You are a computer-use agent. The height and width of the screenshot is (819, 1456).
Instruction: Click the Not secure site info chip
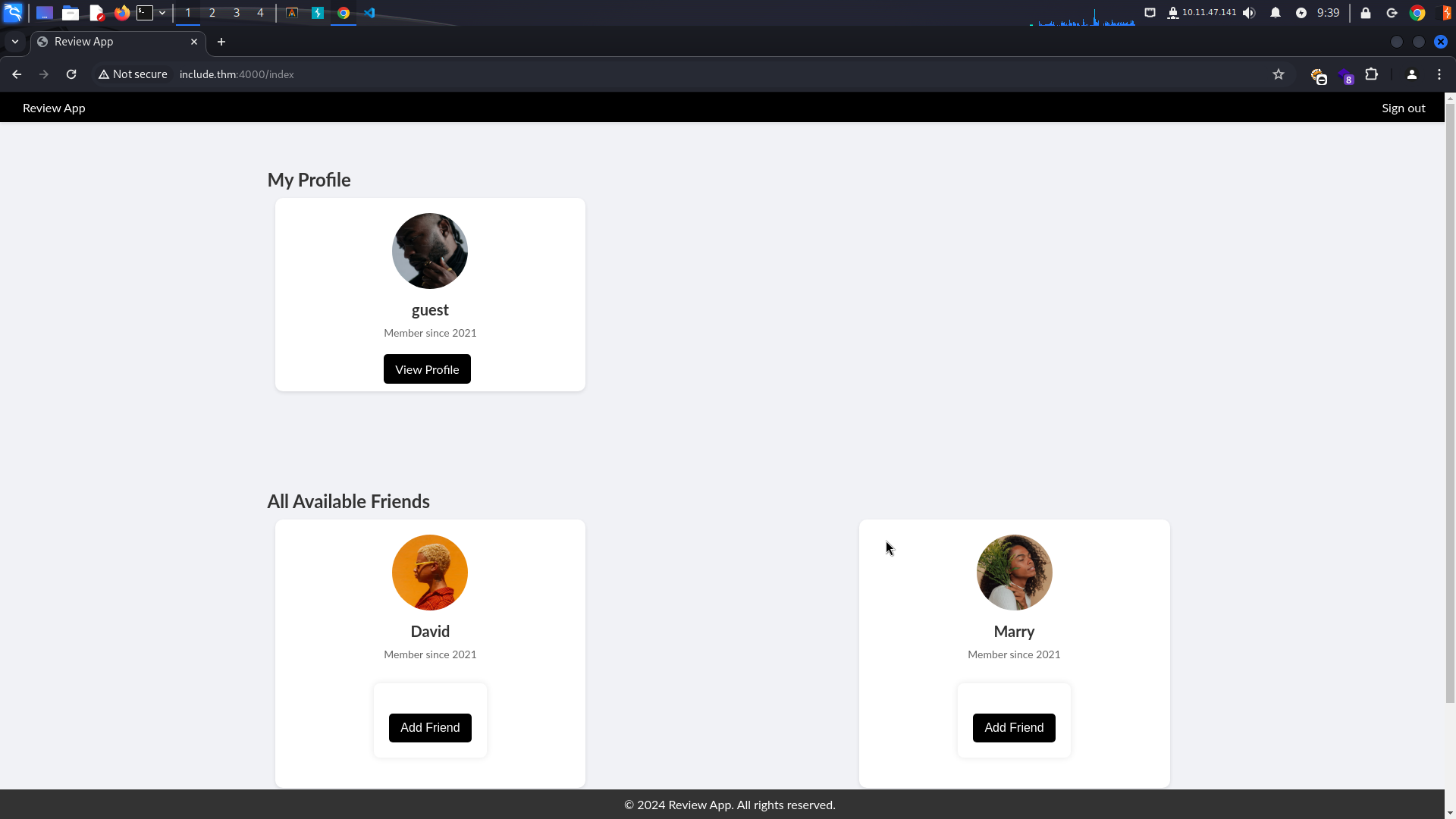coord(133,74)
